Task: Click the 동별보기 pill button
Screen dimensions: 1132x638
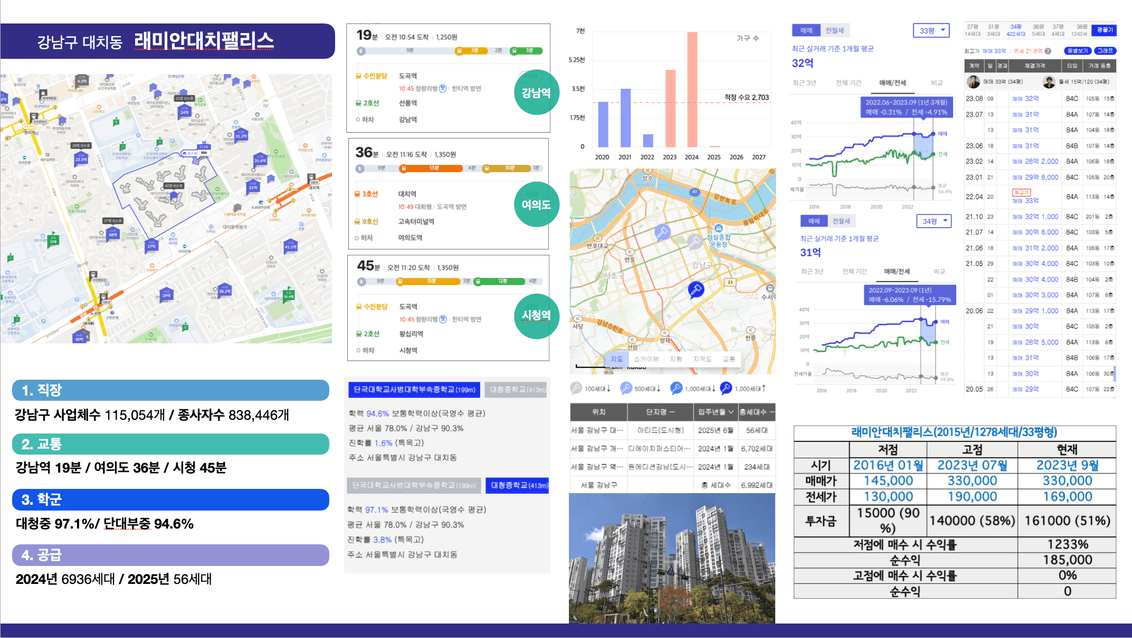Action: pyautogui.click(x=1077, y=51)
